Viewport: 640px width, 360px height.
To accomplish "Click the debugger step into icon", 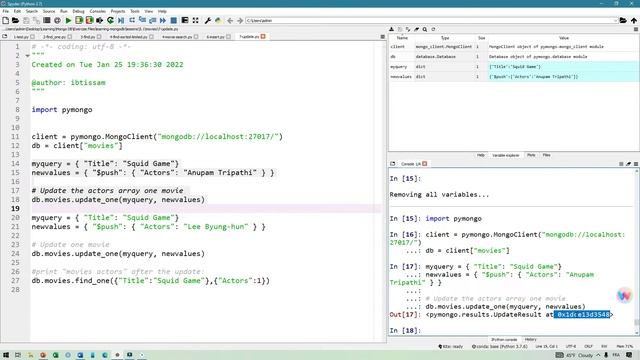I will pos(142,20).
